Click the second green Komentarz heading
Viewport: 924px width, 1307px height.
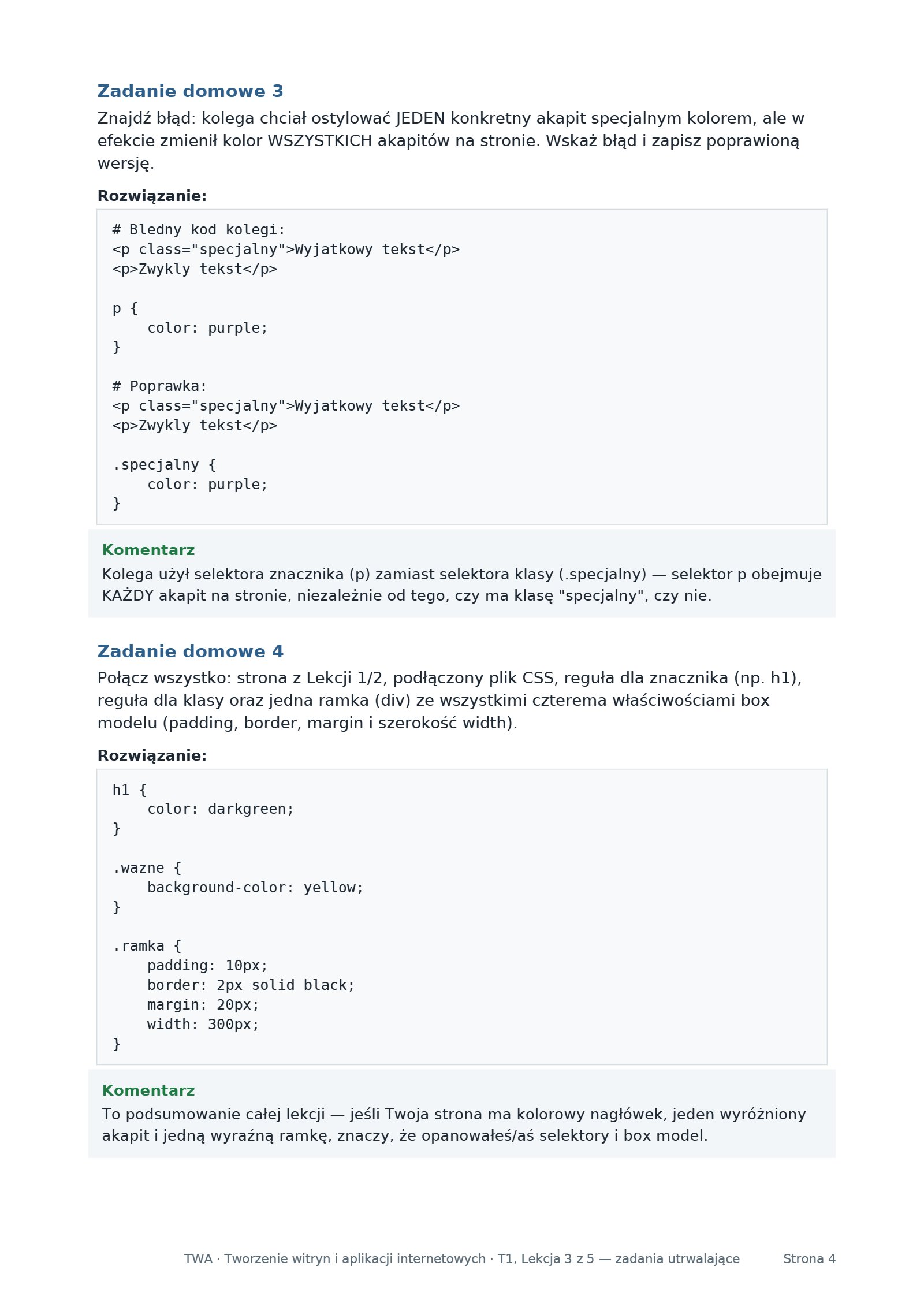point(148,1090)
